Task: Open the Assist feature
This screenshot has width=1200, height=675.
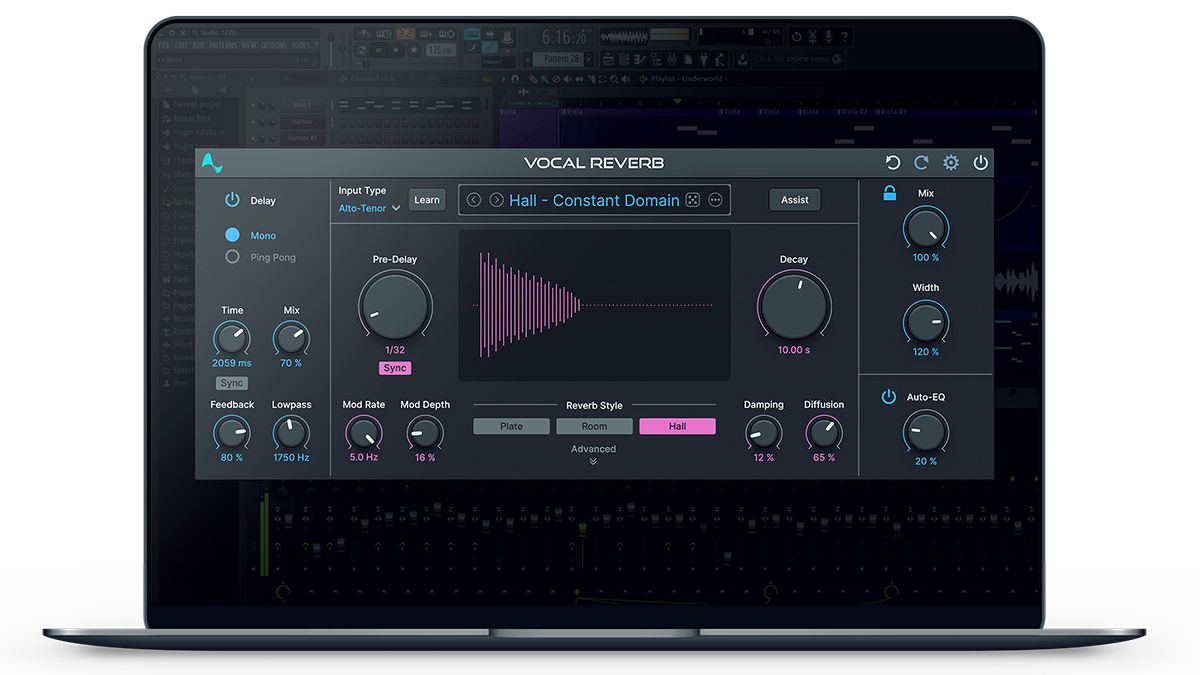Action: [794, 199]
